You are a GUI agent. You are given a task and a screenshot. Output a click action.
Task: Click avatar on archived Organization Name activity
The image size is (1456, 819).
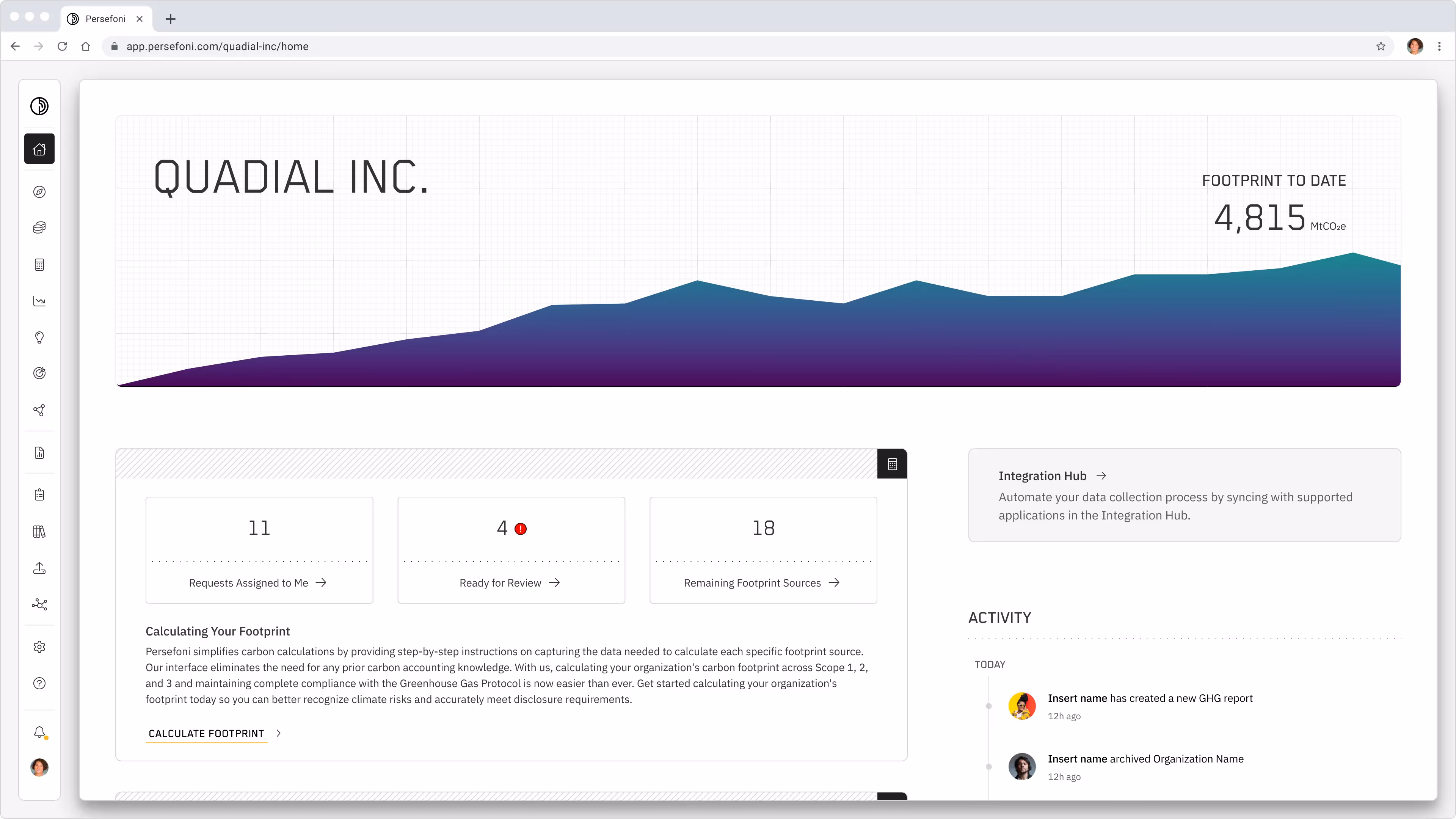[x=1022, y=767]
